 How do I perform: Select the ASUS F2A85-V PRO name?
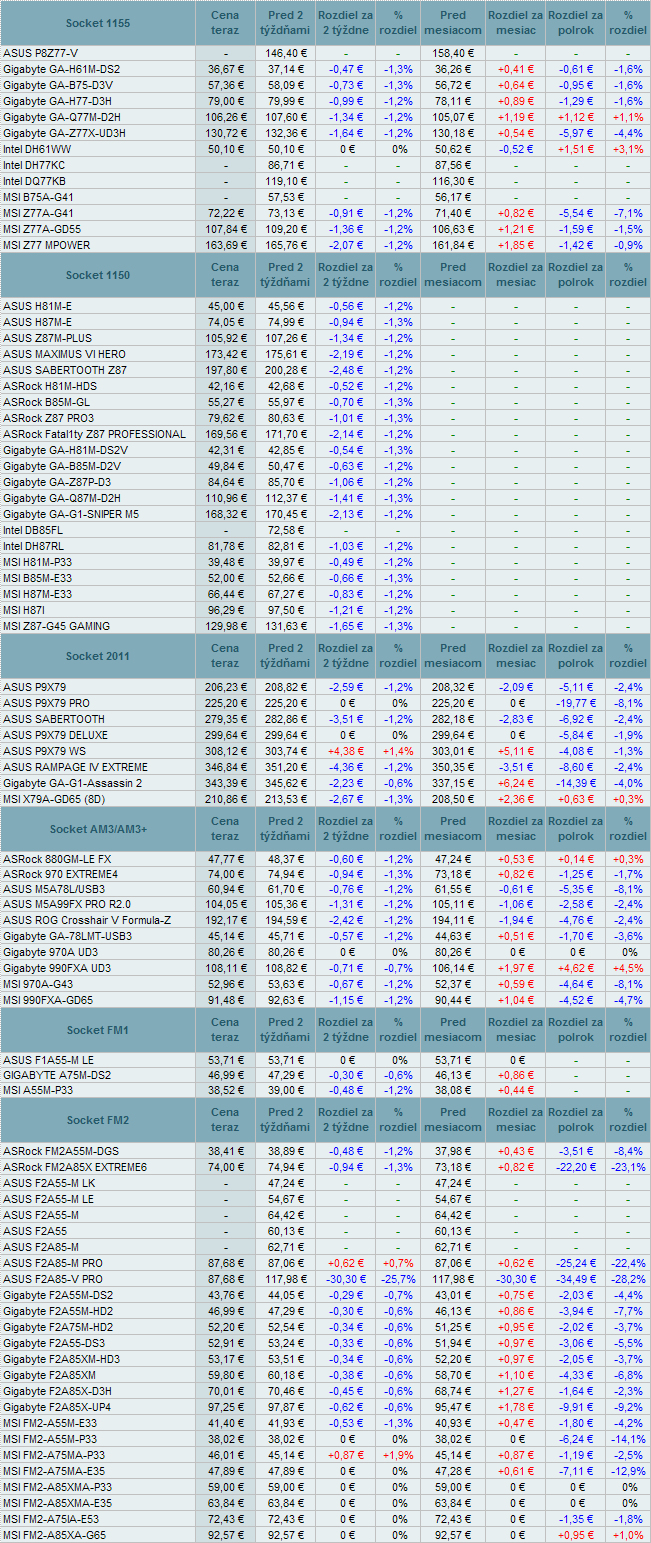pos(53,1279)
